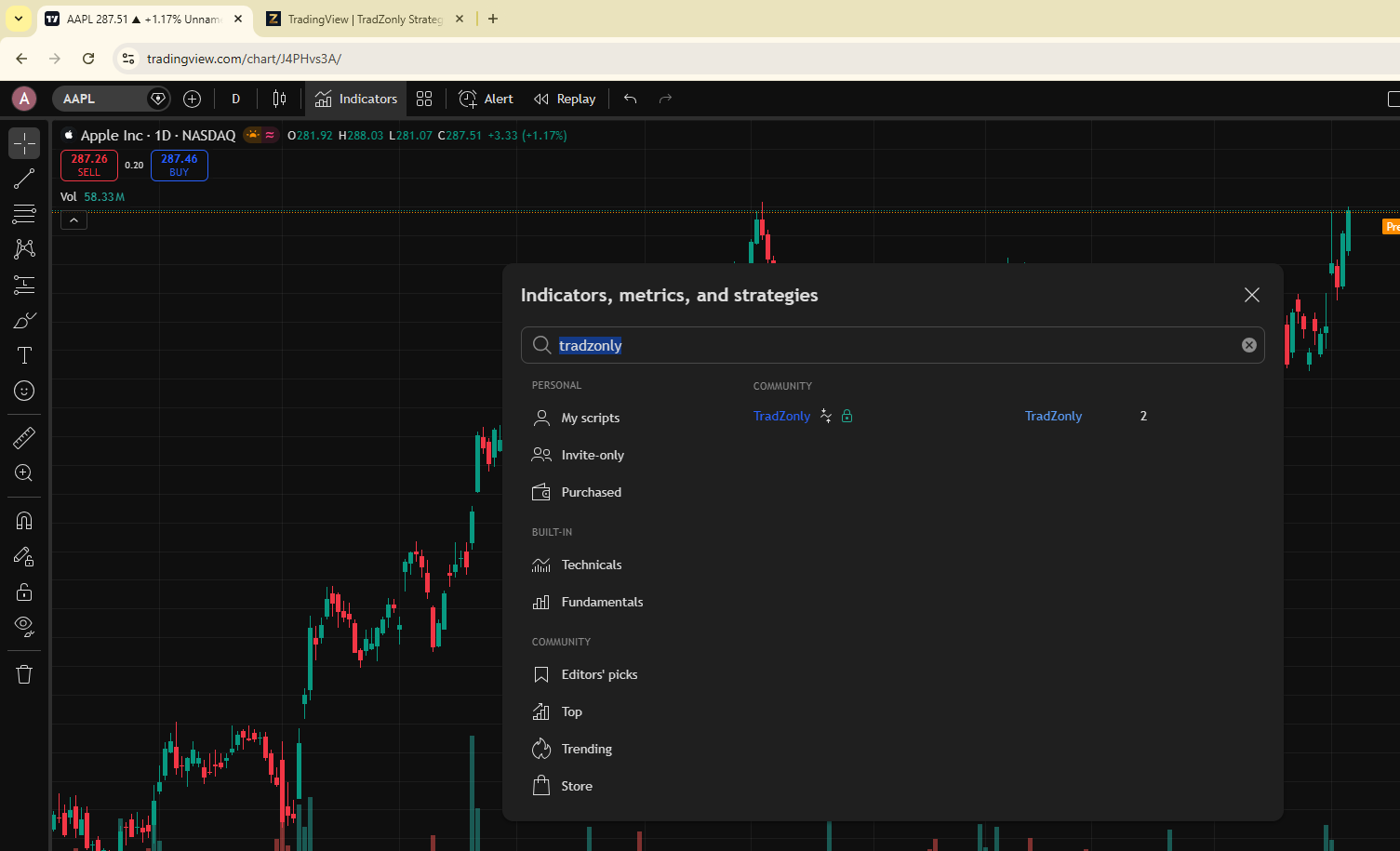Viewport: 1400px width, 851px height.
Task: Open the emoji icons tool
Action: (24, 391)
